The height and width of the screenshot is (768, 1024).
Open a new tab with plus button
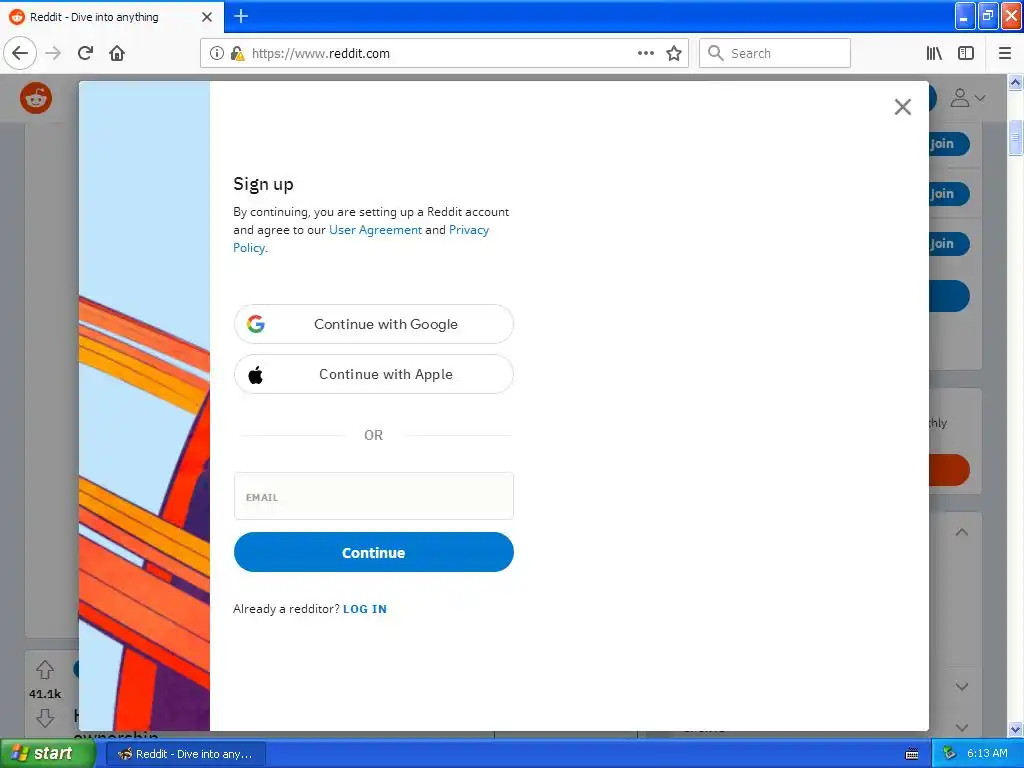tap(241, 16)
